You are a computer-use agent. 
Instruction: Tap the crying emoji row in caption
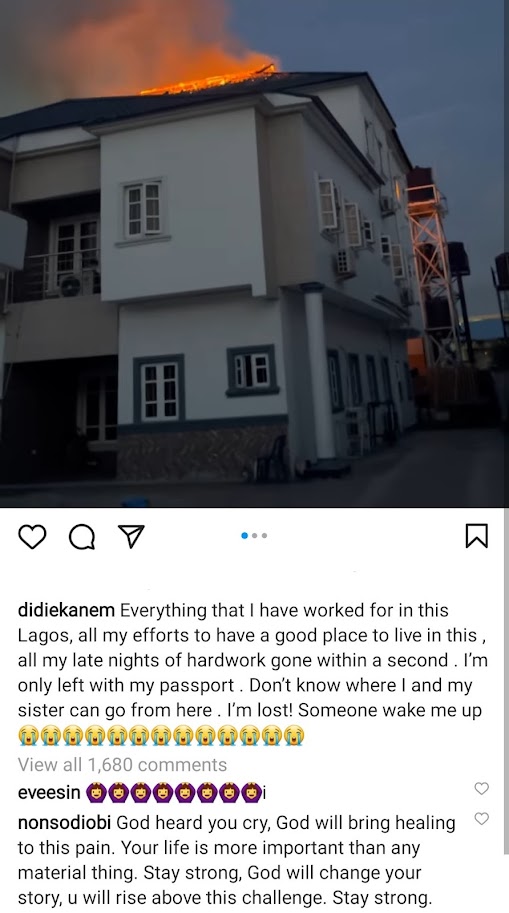coord(161,736)
